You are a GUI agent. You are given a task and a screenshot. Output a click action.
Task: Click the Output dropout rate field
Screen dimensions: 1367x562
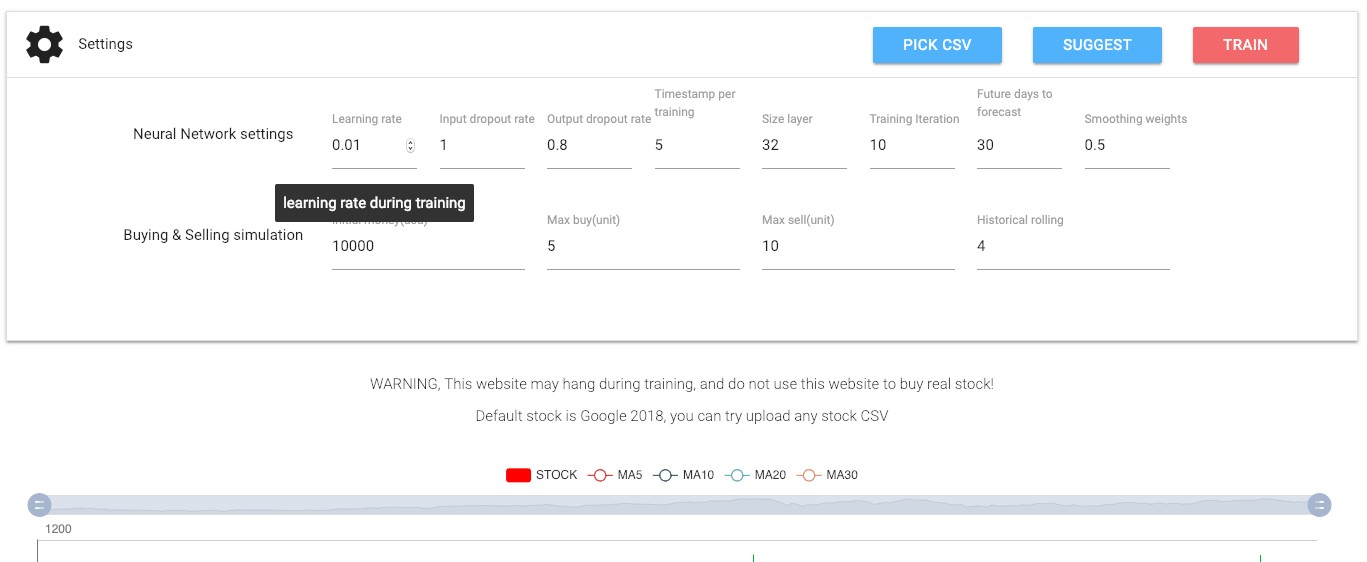[588, 146]
